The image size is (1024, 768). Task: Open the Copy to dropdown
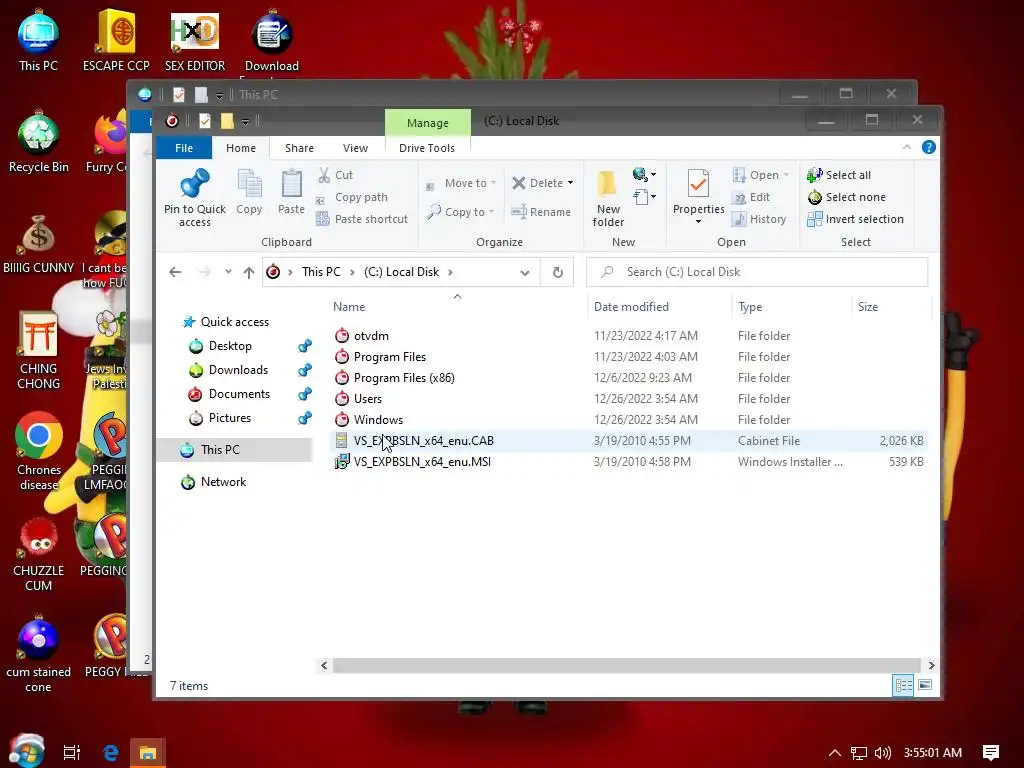pos(461,212)
